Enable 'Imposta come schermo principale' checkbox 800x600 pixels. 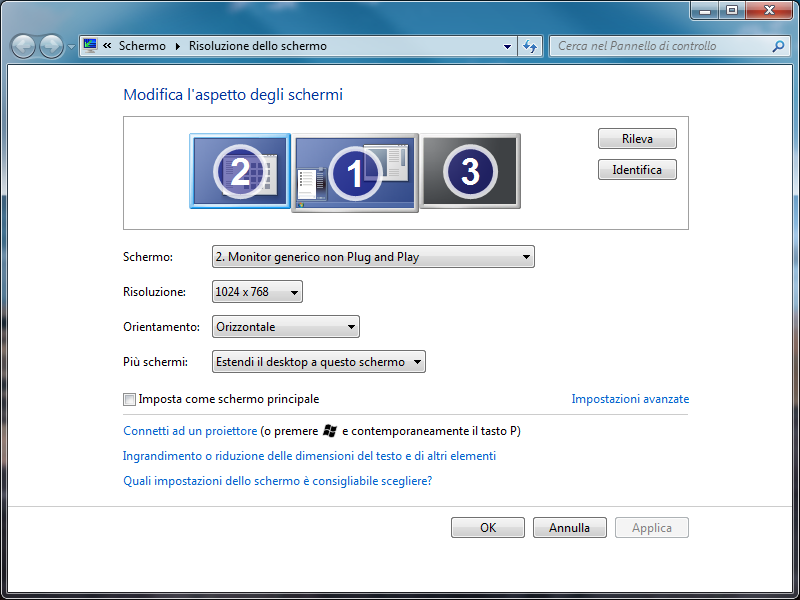click(x=129, y=399)
